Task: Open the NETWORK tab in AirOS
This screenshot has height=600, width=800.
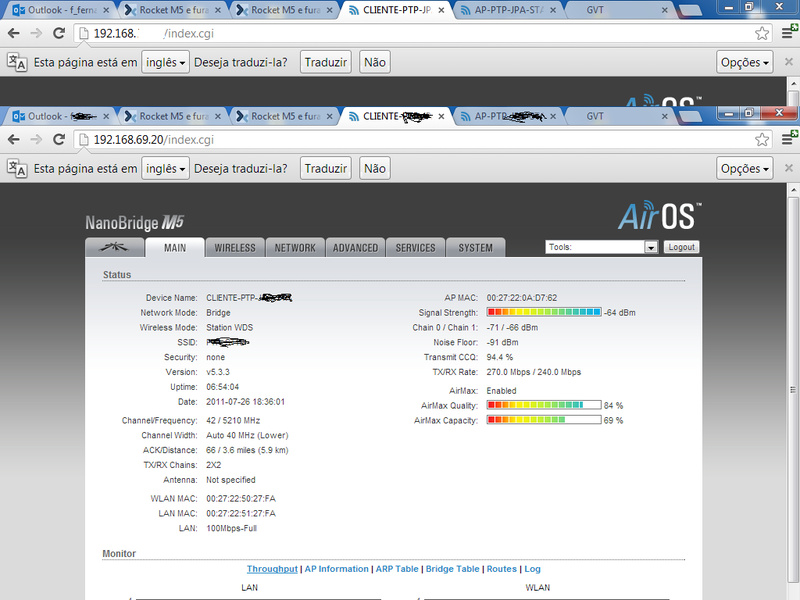Action: [295, 247]
